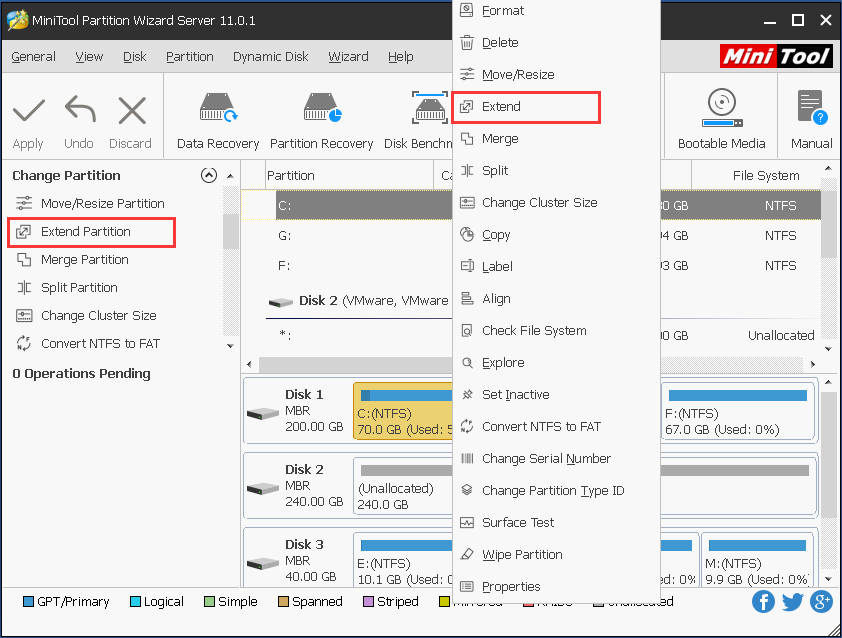Click the Discard X icon
842x638 pixels.
[x=132, y=110]
